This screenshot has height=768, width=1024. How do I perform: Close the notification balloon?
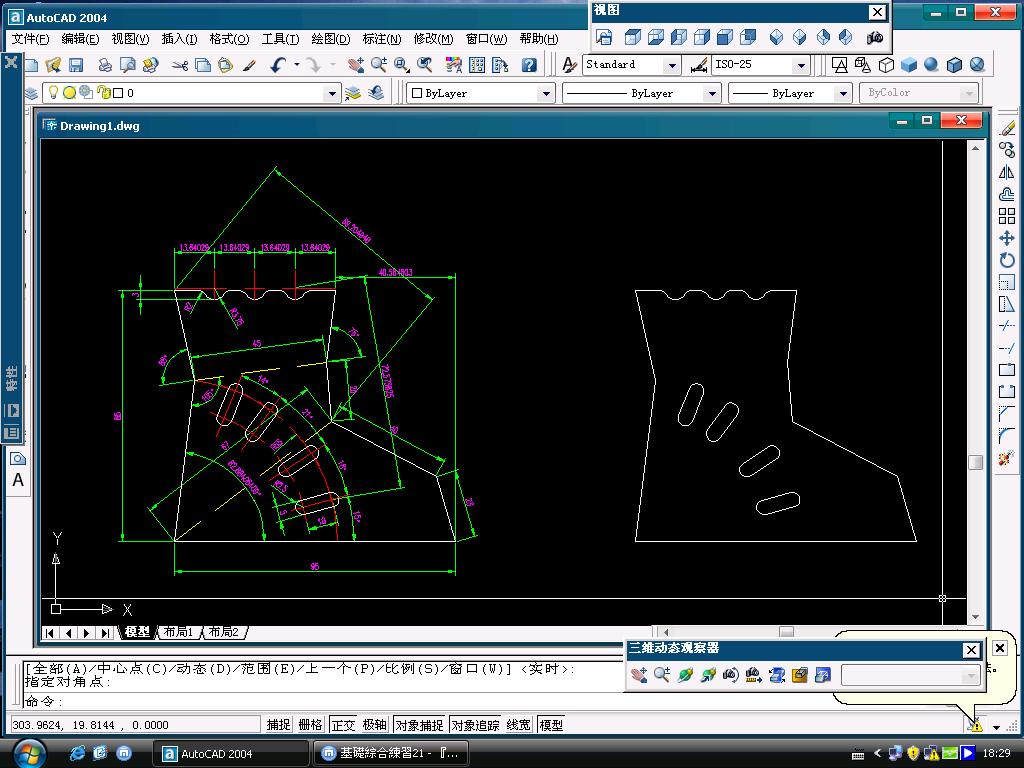coord(1000,648)
